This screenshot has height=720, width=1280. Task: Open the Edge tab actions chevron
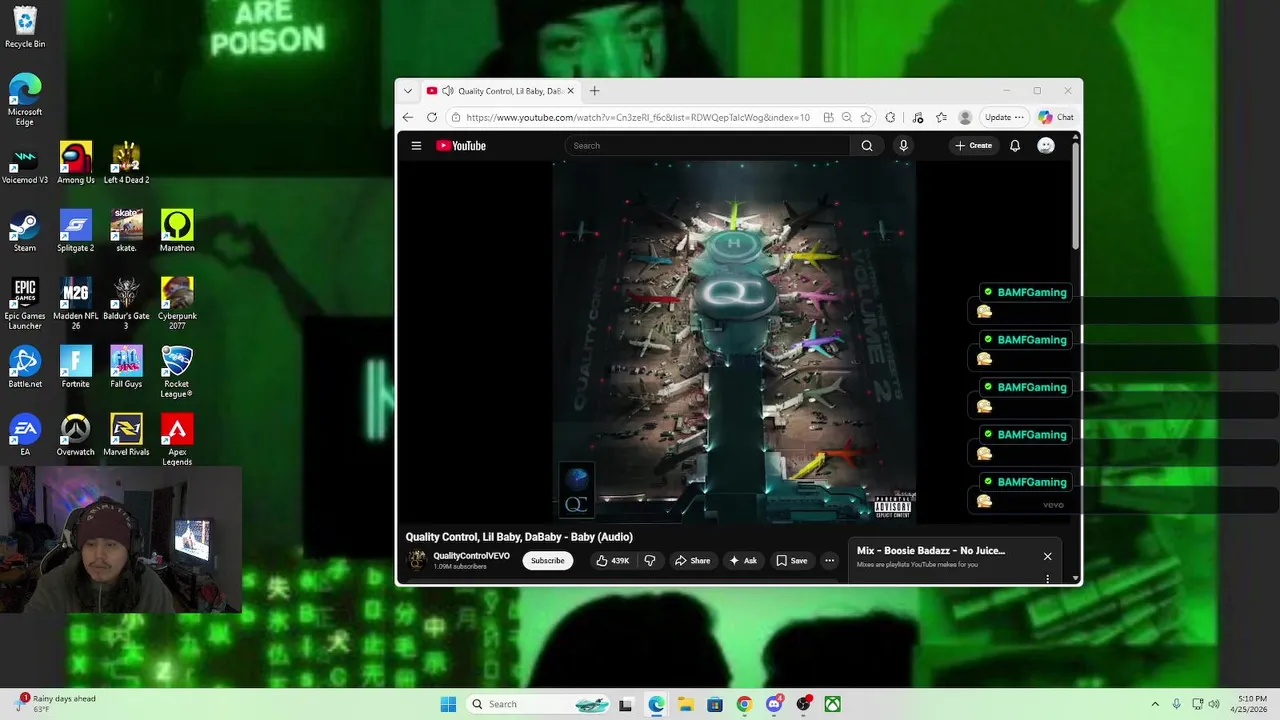coord(408,91)
